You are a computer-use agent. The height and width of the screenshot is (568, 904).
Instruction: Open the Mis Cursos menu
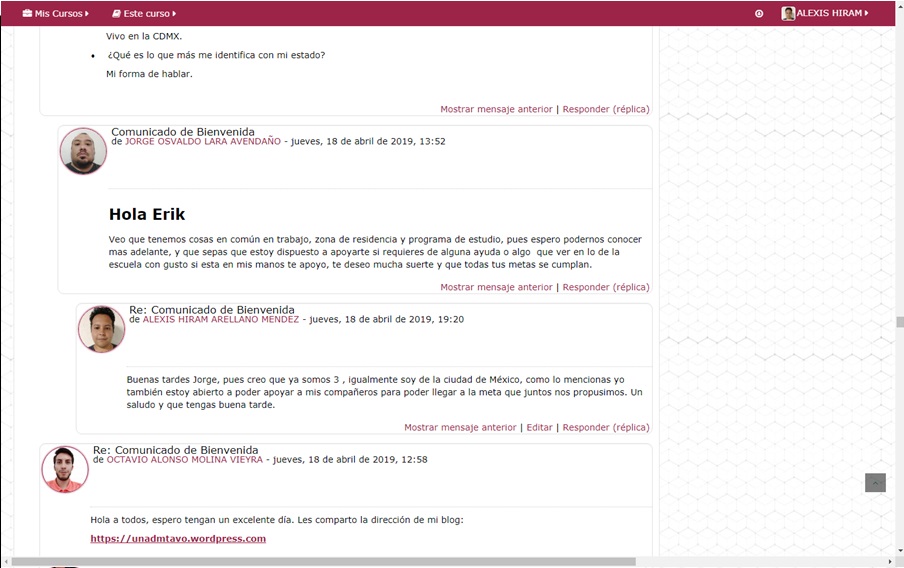pos(55,13)
